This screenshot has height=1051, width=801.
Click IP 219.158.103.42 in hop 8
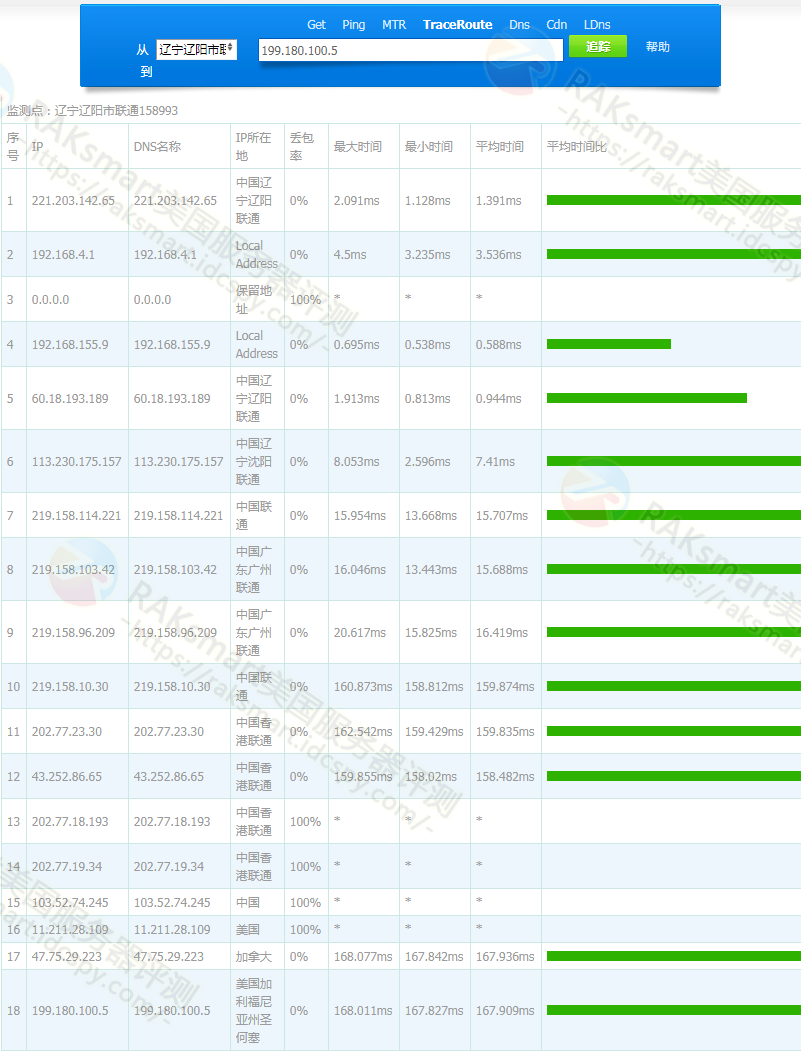click(x=73, y=570)
